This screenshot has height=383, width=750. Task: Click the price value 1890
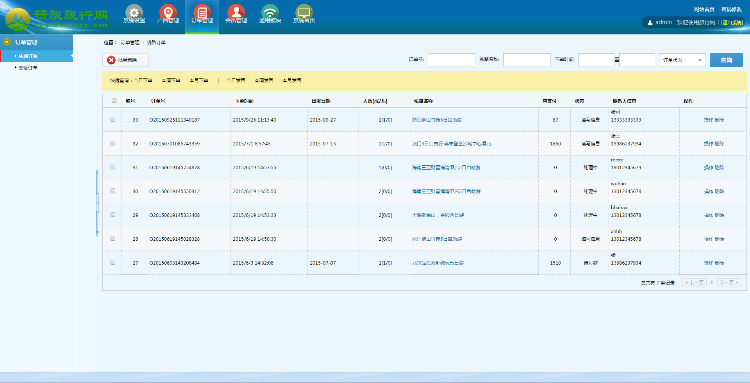pos(555,143)
